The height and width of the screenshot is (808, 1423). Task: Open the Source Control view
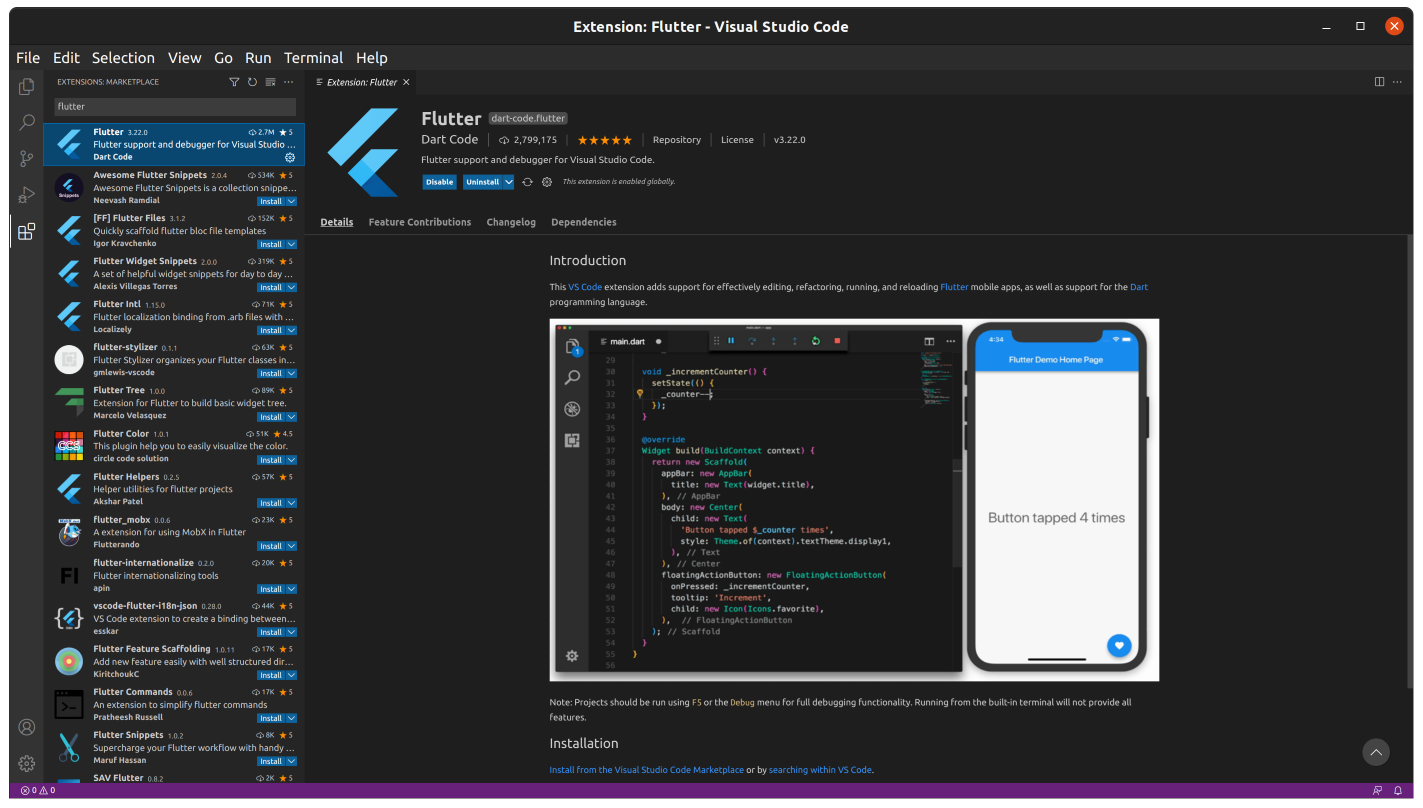(27, 158)
